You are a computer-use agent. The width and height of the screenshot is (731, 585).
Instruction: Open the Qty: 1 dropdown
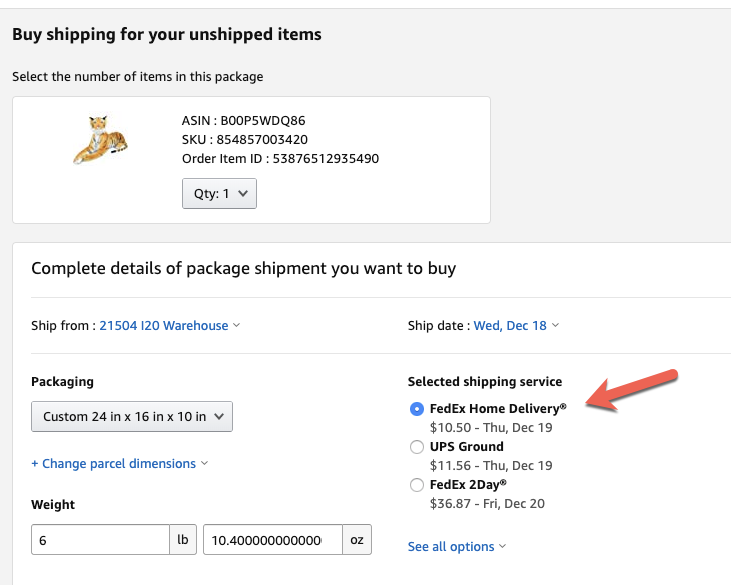[x=219, y=193]
